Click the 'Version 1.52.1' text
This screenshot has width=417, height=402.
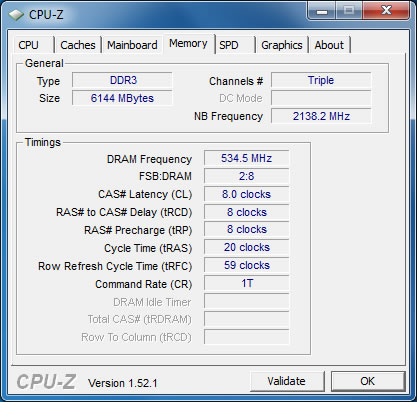(x=123, y=383)
